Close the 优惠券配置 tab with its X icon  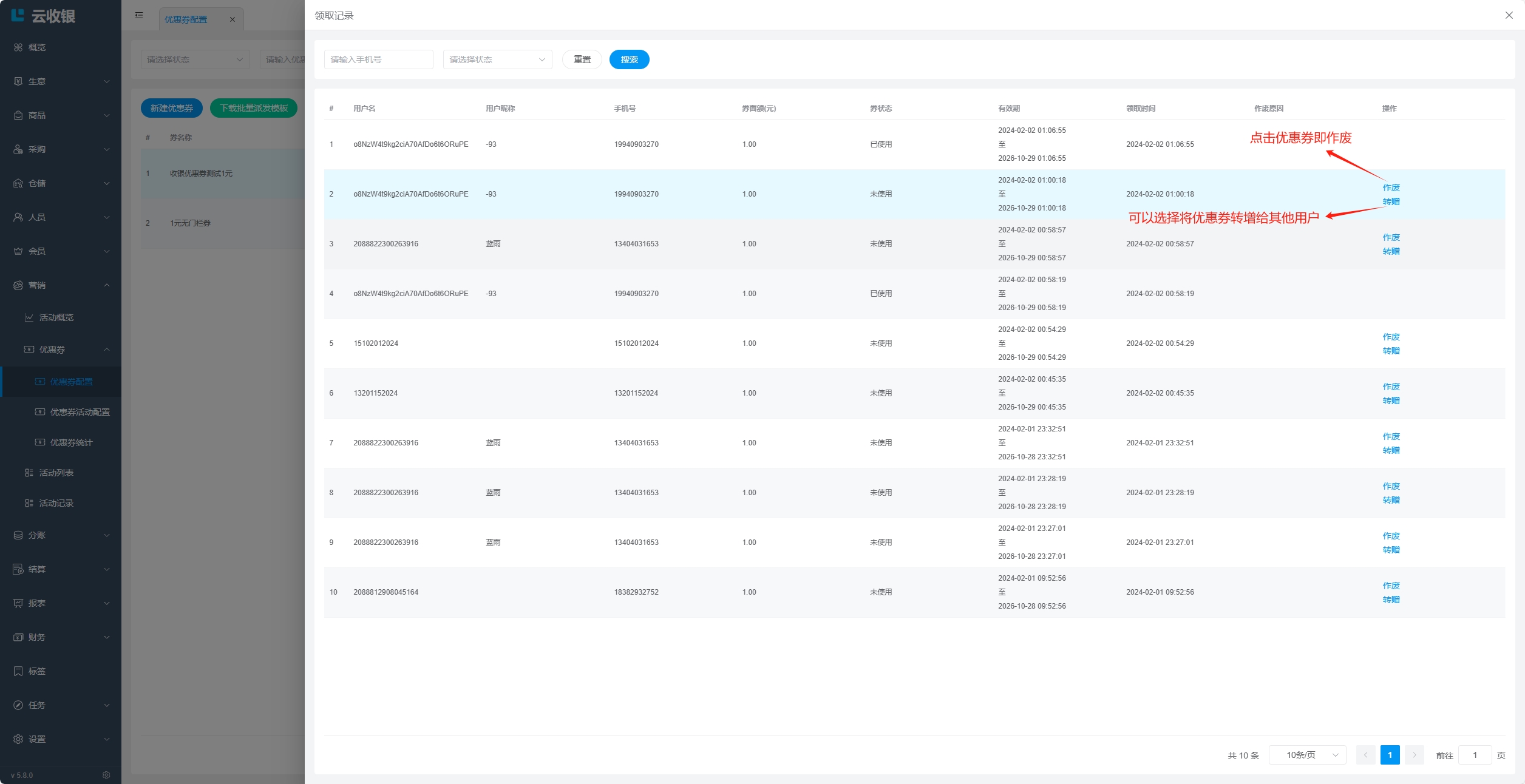pos(233,19)
